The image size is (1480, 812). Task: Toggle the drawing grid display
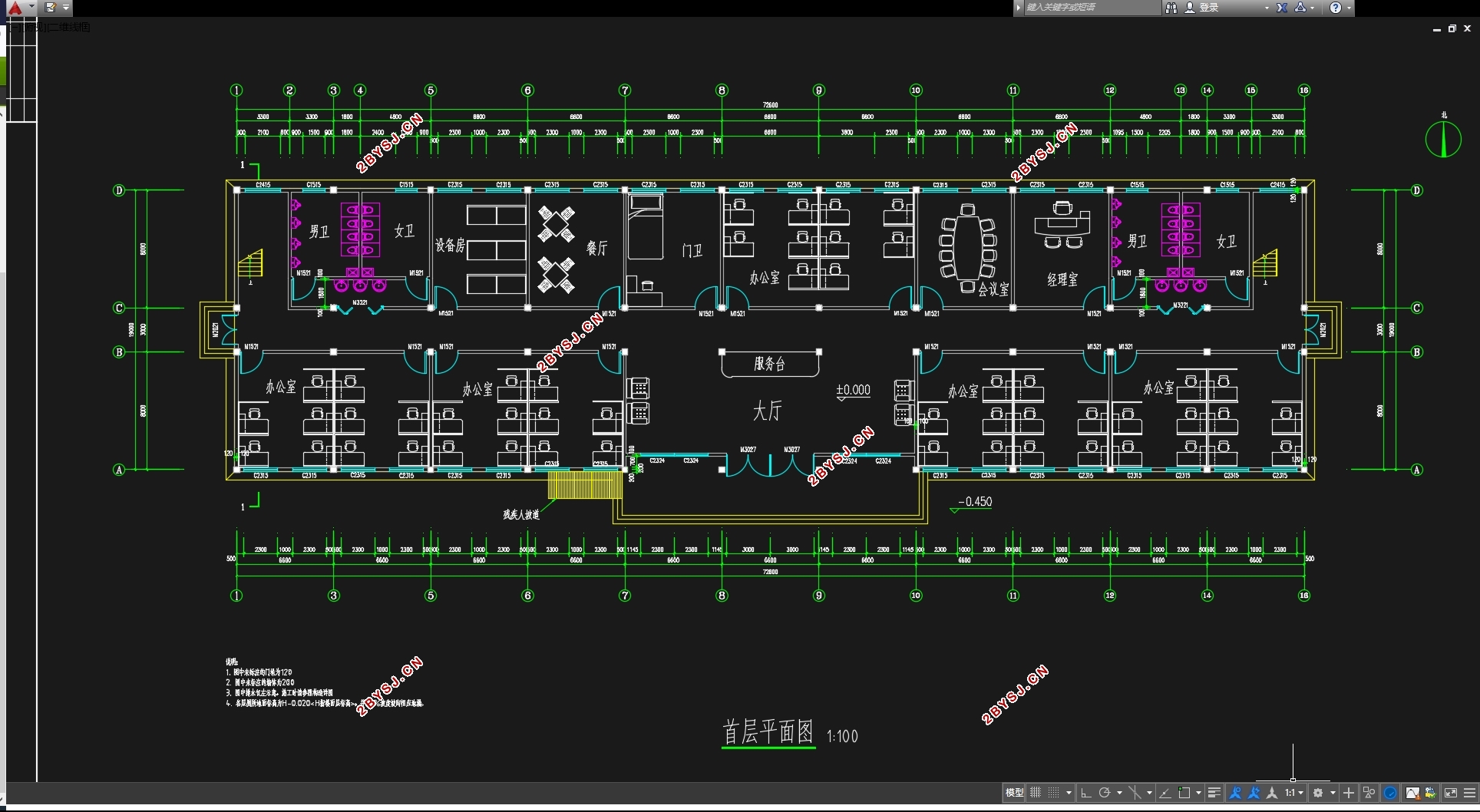(x=1036, y=793)
